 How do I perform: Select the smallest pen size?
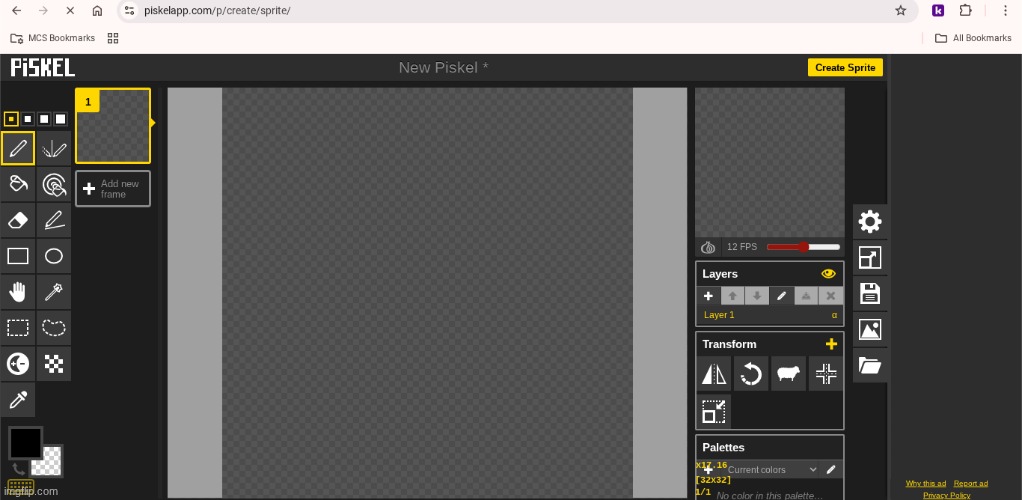(10, 119)
